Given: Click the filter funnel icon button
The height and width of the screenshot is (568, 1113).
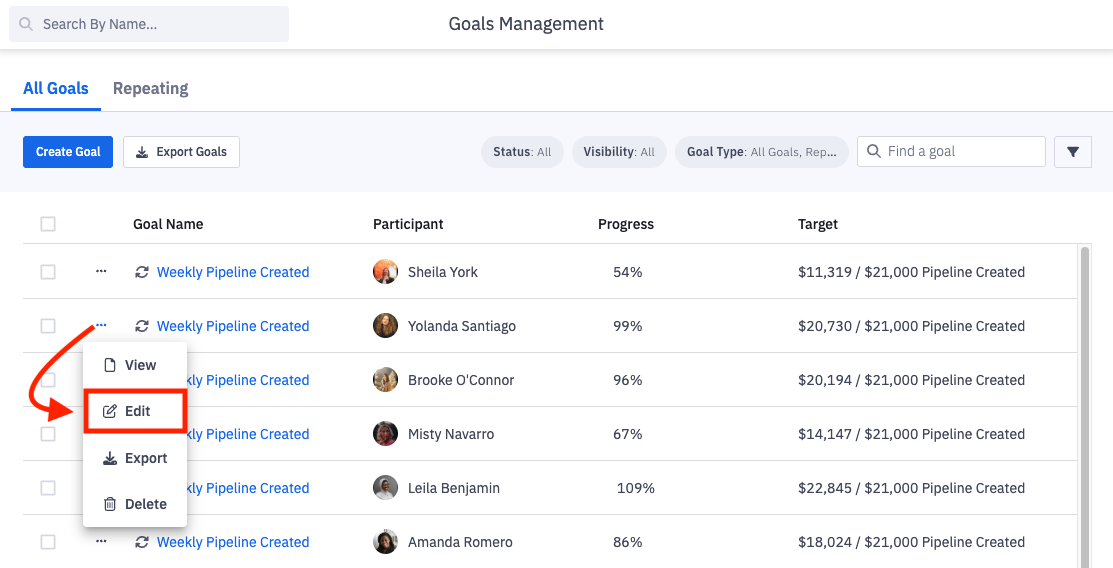Looking at the screenshot, I should coord(1072,152).
